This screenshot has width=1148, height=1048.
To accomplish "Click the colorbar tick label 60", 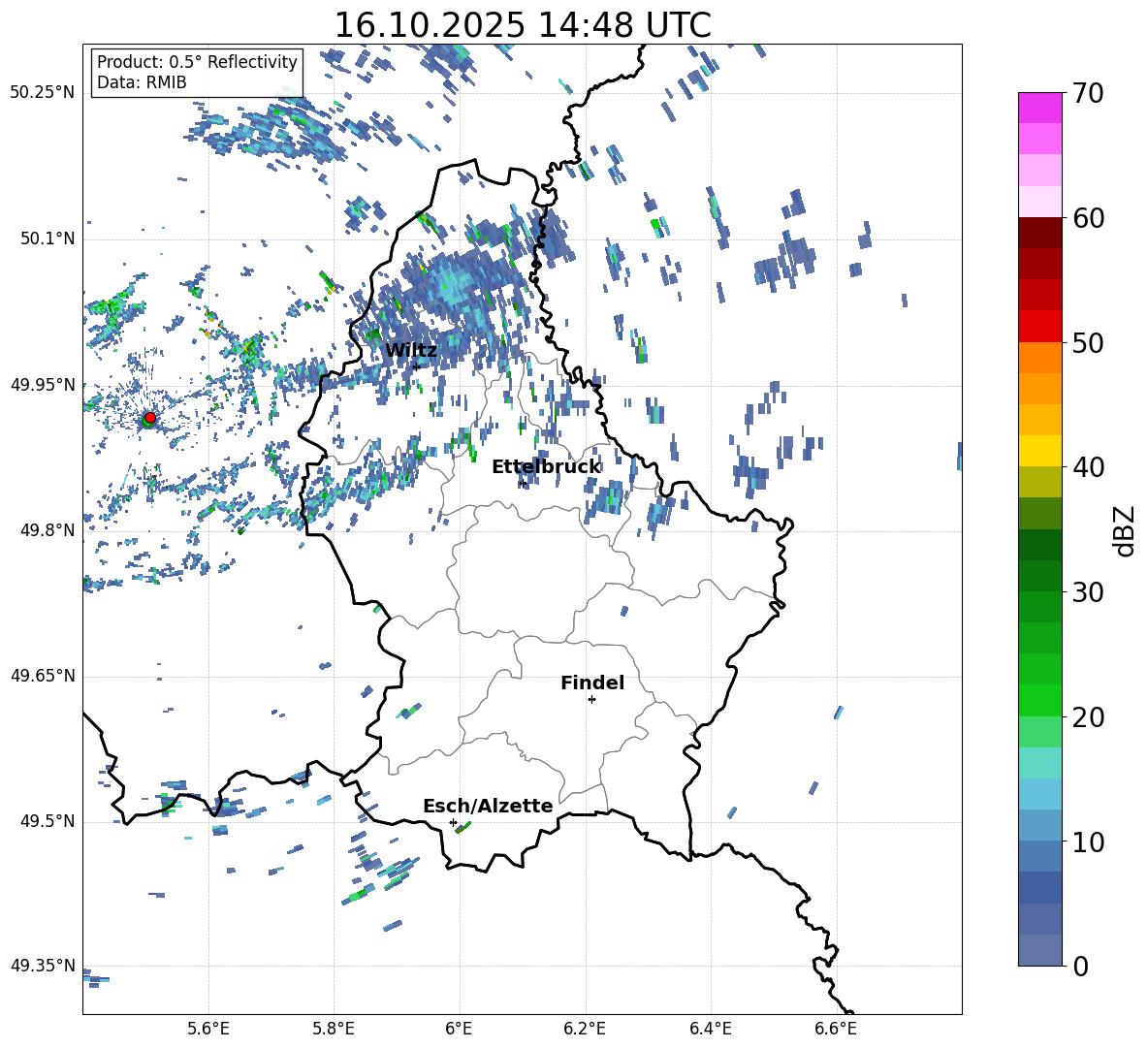I will tap(1088, 218).
